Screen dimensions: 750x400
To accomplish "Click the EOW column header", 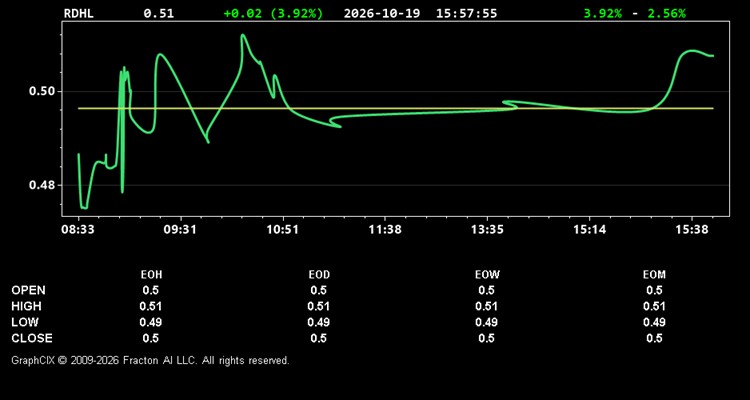I will point(486,275).
